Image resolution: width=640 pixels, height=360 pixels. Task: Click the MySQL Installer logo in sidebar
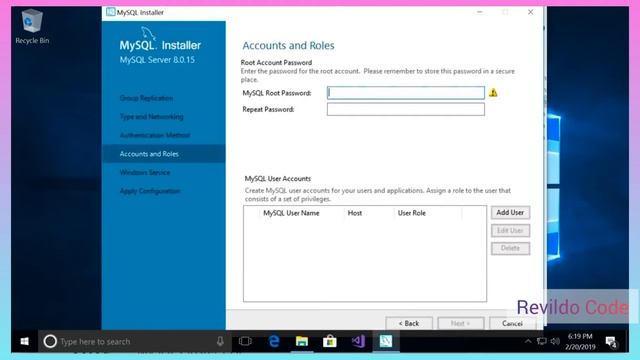[160, 40]
